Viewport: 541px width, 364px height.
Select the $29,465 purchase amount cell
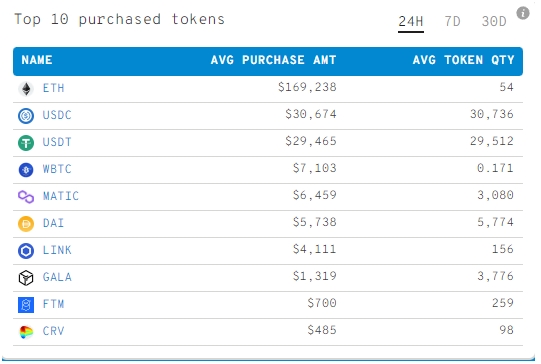click(311, 141)
